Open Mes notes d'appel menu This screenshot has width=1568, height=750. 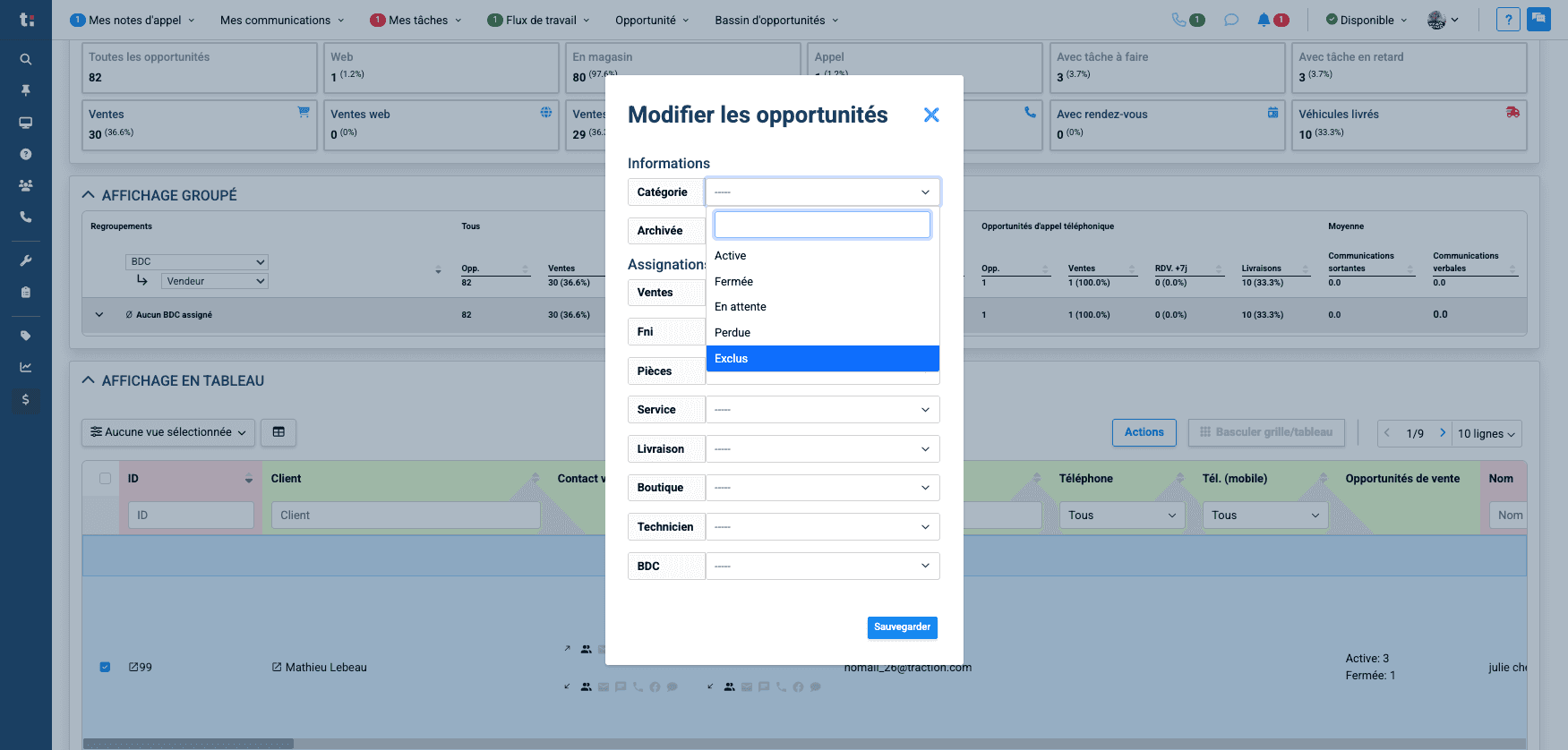pos(133,20)
